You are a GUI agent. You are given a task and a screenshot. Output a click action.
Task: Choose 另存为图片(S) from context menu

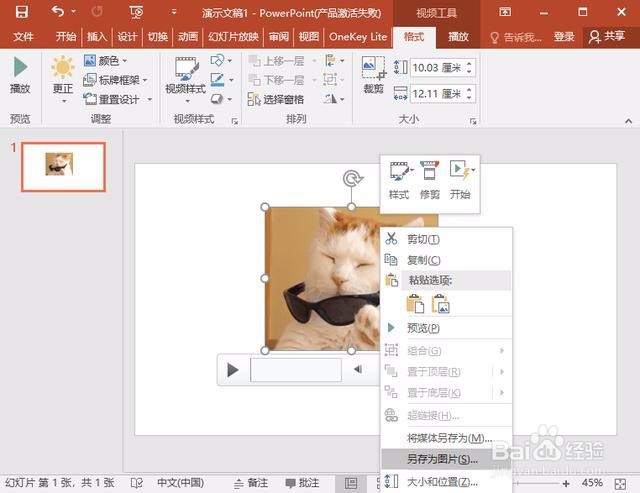[446, 459]
